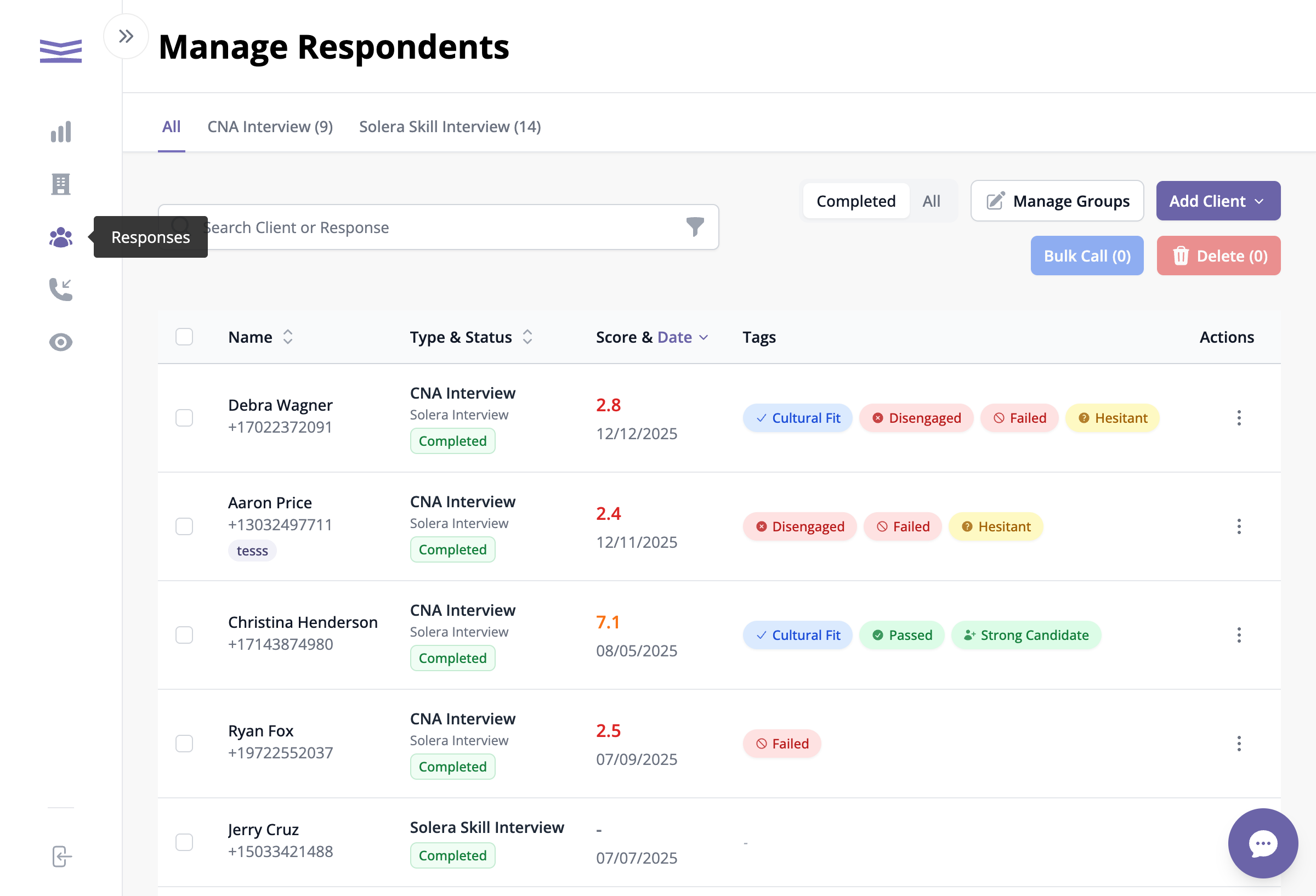Click the phone number +17022372091
1316x896 pixels.
pos(280,427)
